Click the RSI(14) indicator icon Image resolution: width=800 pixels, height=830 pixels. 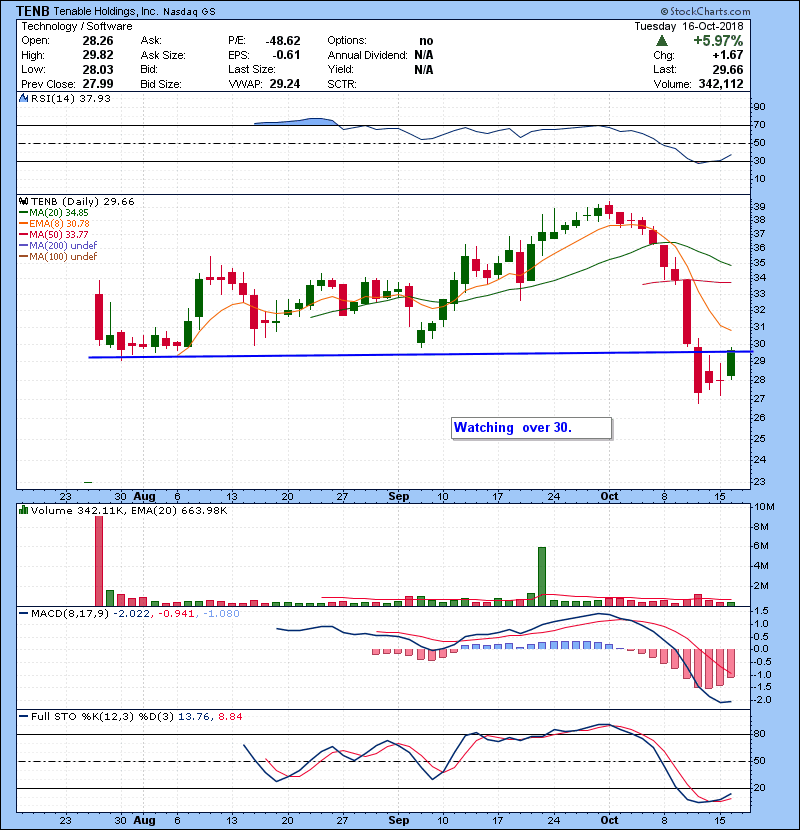click(23, 98)
